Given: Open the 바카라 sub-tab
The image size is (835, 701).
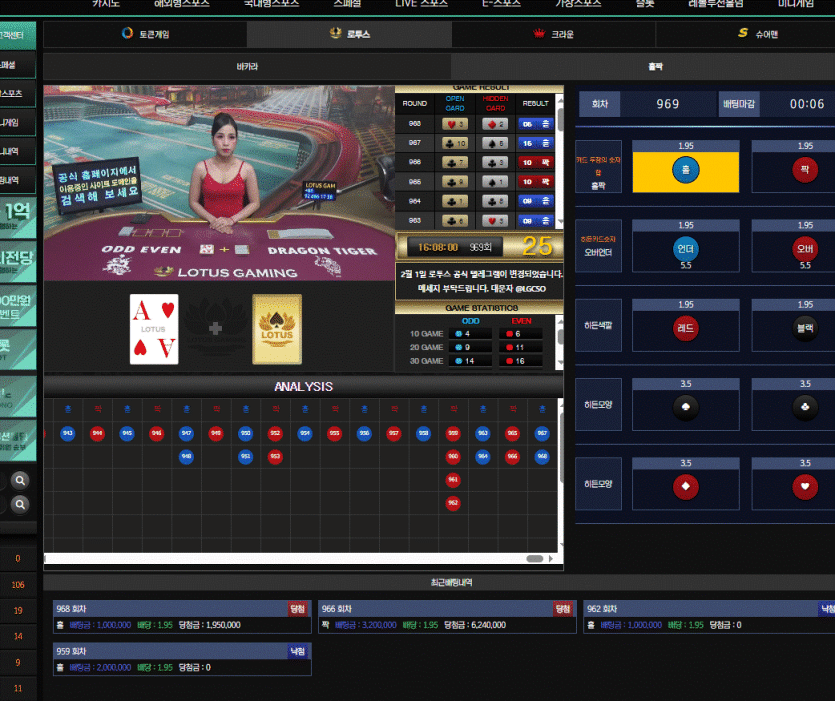Looking at the screenshot, I should pyautogui.click(x=247, y=66).
